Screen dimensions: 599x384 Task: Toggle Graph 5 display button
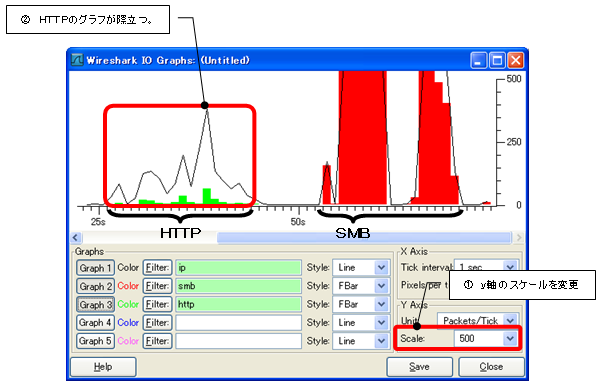[x=95, y=341]
